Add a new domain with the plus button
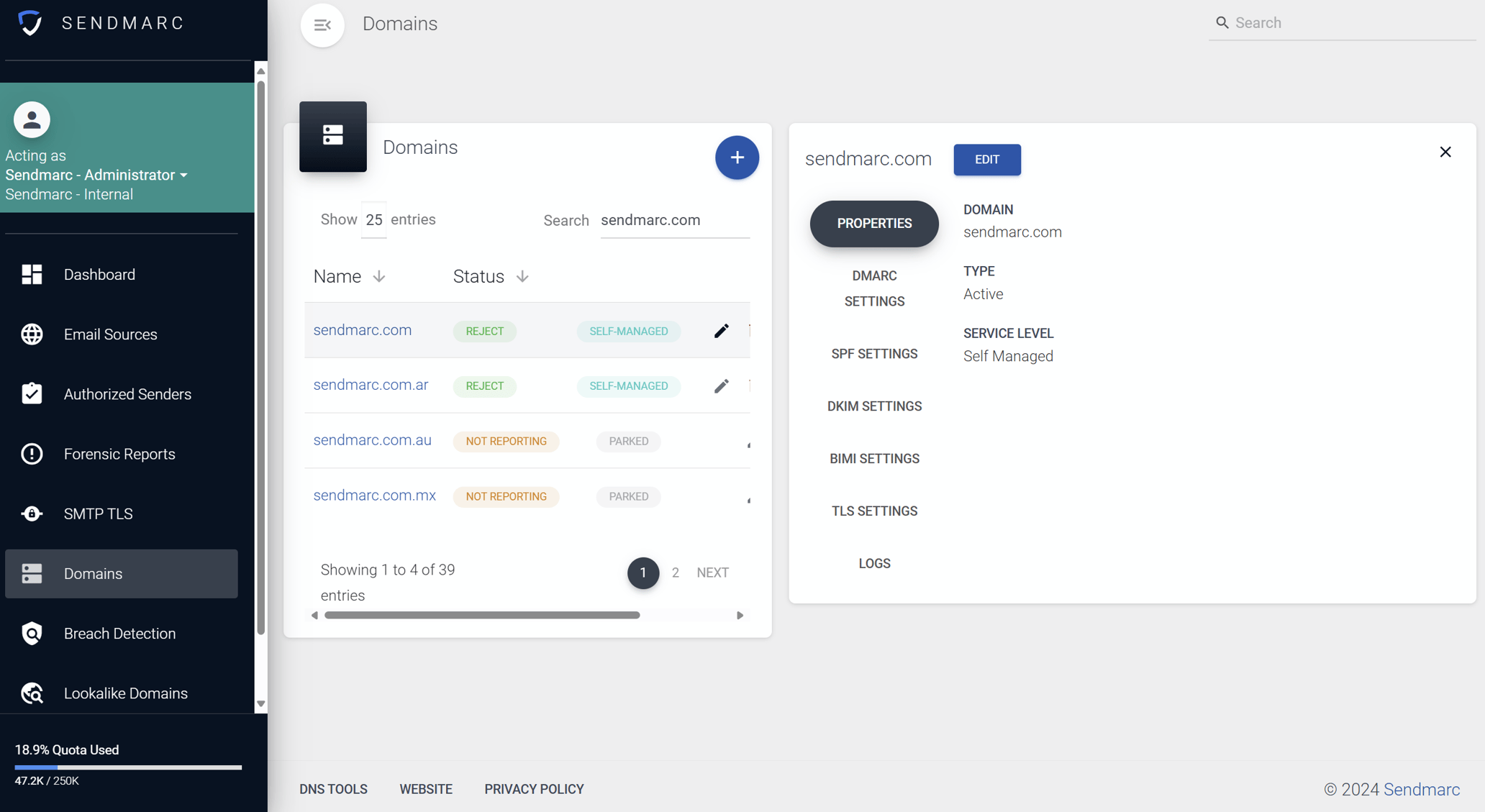Viewport: 1485px width, 812px height. pyautogui.click(x=737, y=158)
